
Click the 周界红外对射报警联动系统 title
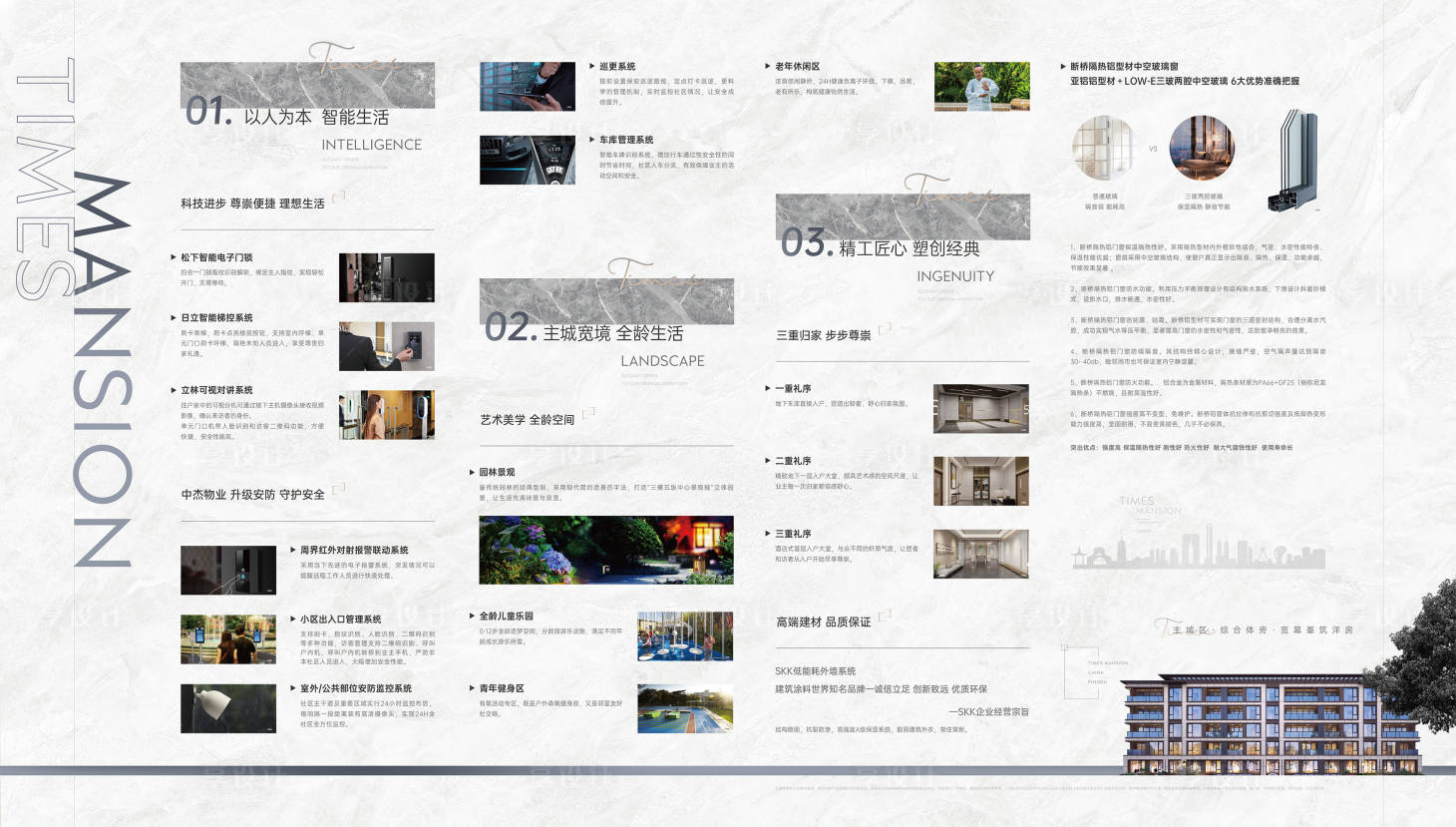pos(354,550)
